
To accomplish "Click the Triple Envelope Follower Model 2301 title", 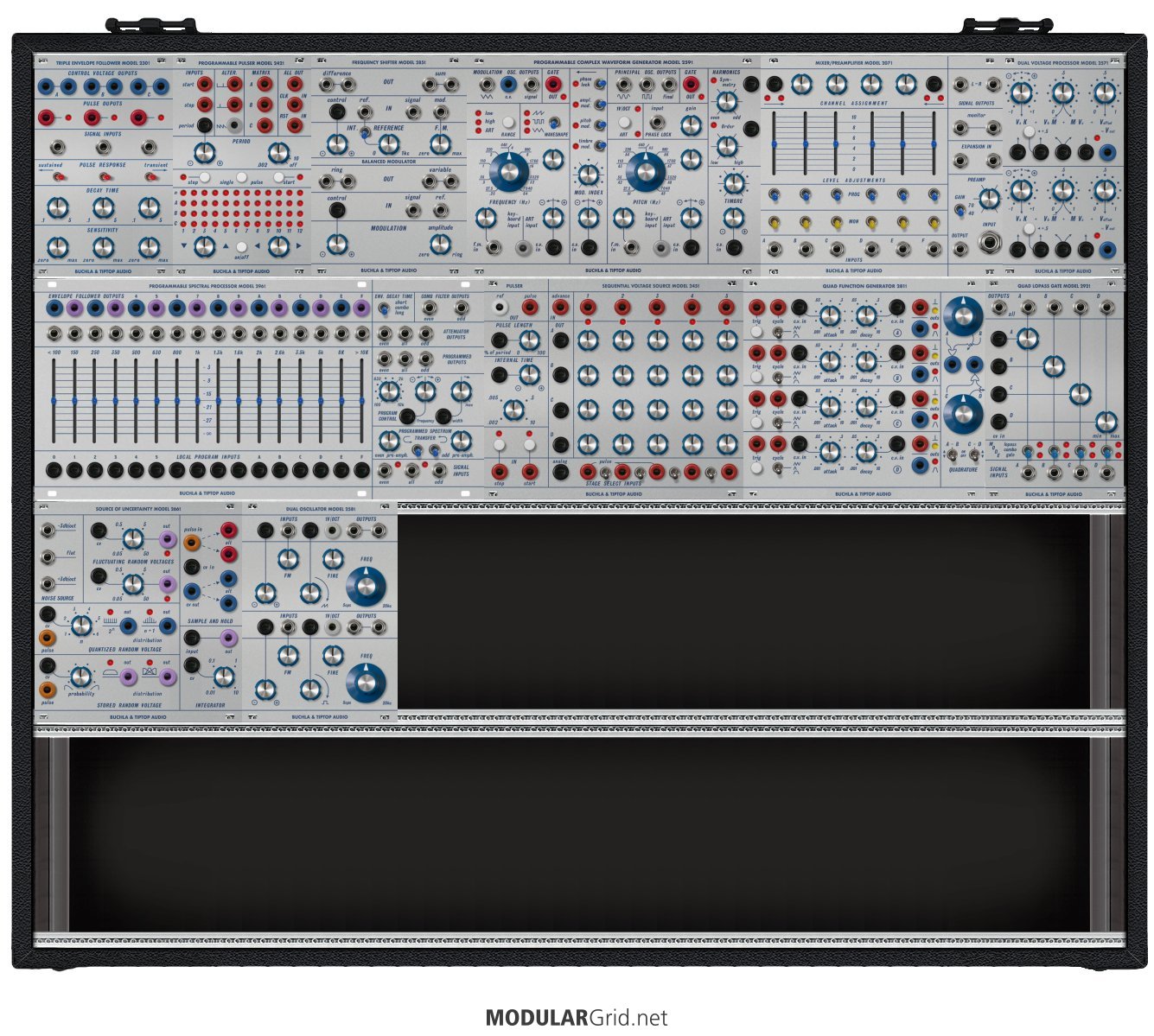I will pyautogui.click(x=103, y=63).
